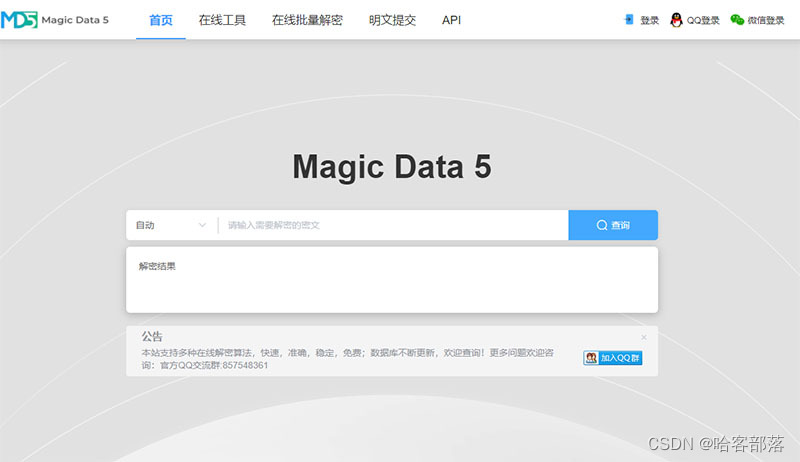Expand the 自动 algorithm dropdown
This screenshot has width=800, height=462.
171,225
